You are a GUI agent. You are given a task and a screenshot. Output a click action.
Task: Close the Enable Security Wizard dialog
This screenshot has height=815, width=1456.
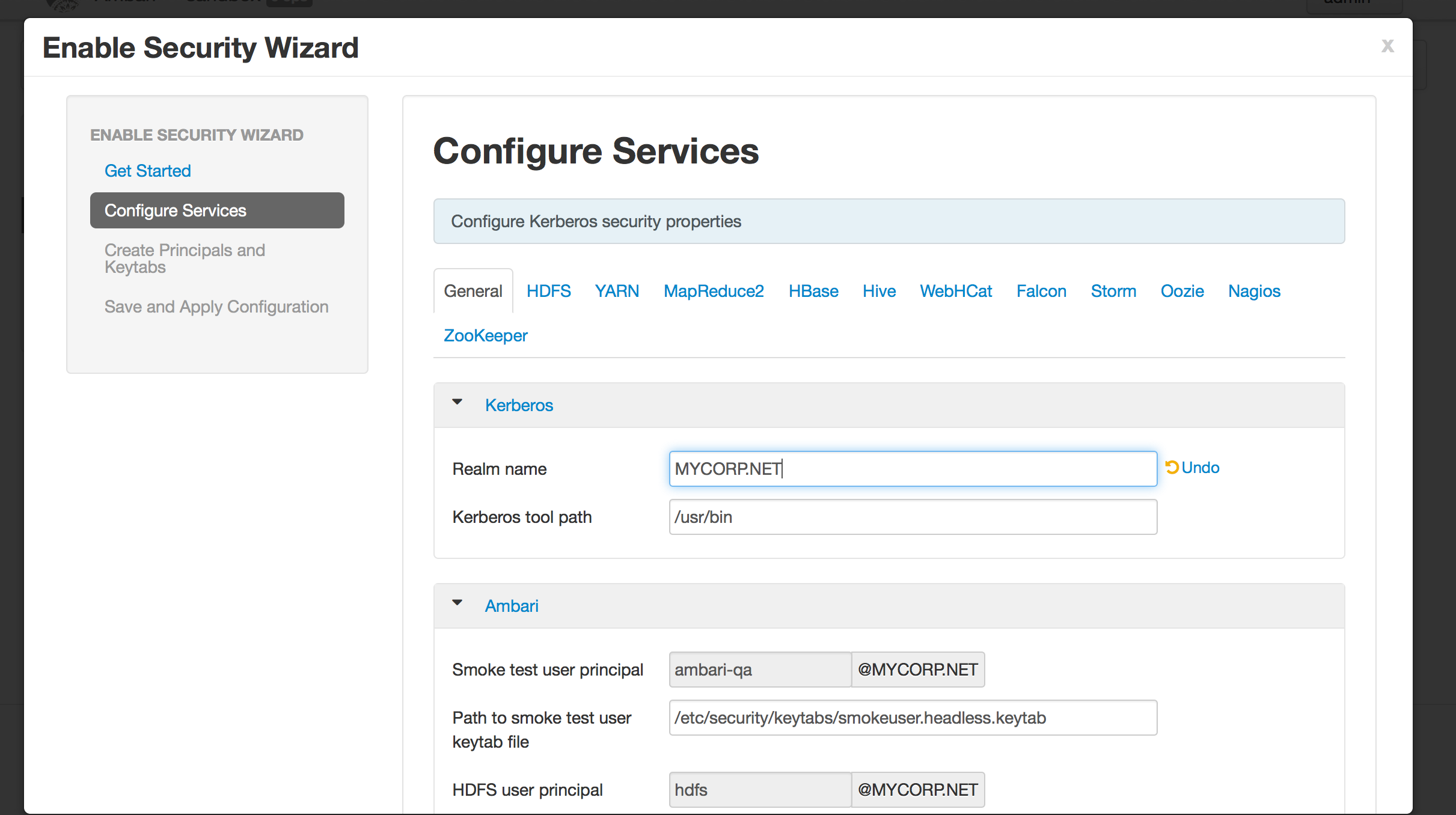[1387, 46]
